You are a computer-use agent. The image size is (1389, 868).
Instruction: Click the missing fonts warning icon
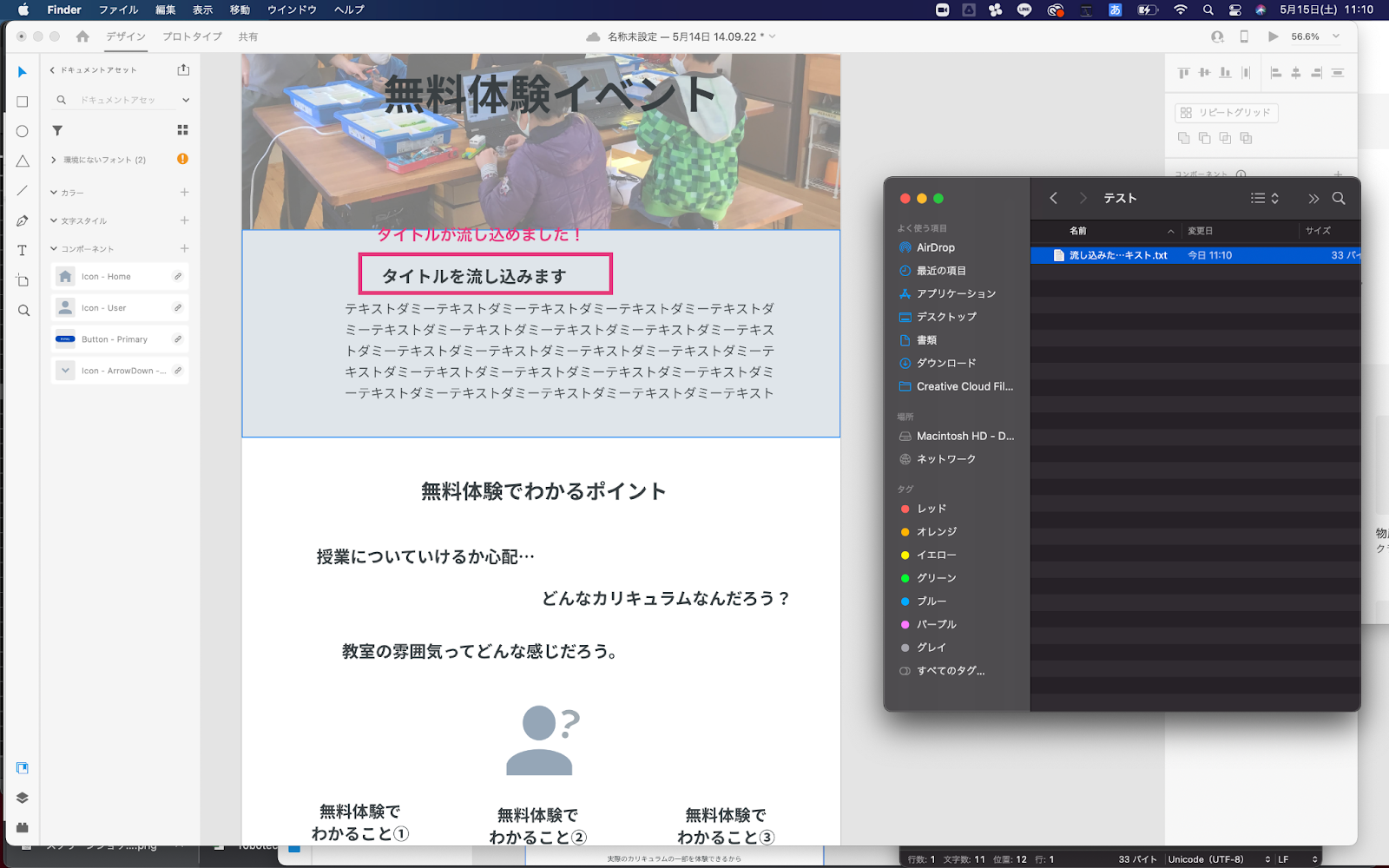pos(182,159)
